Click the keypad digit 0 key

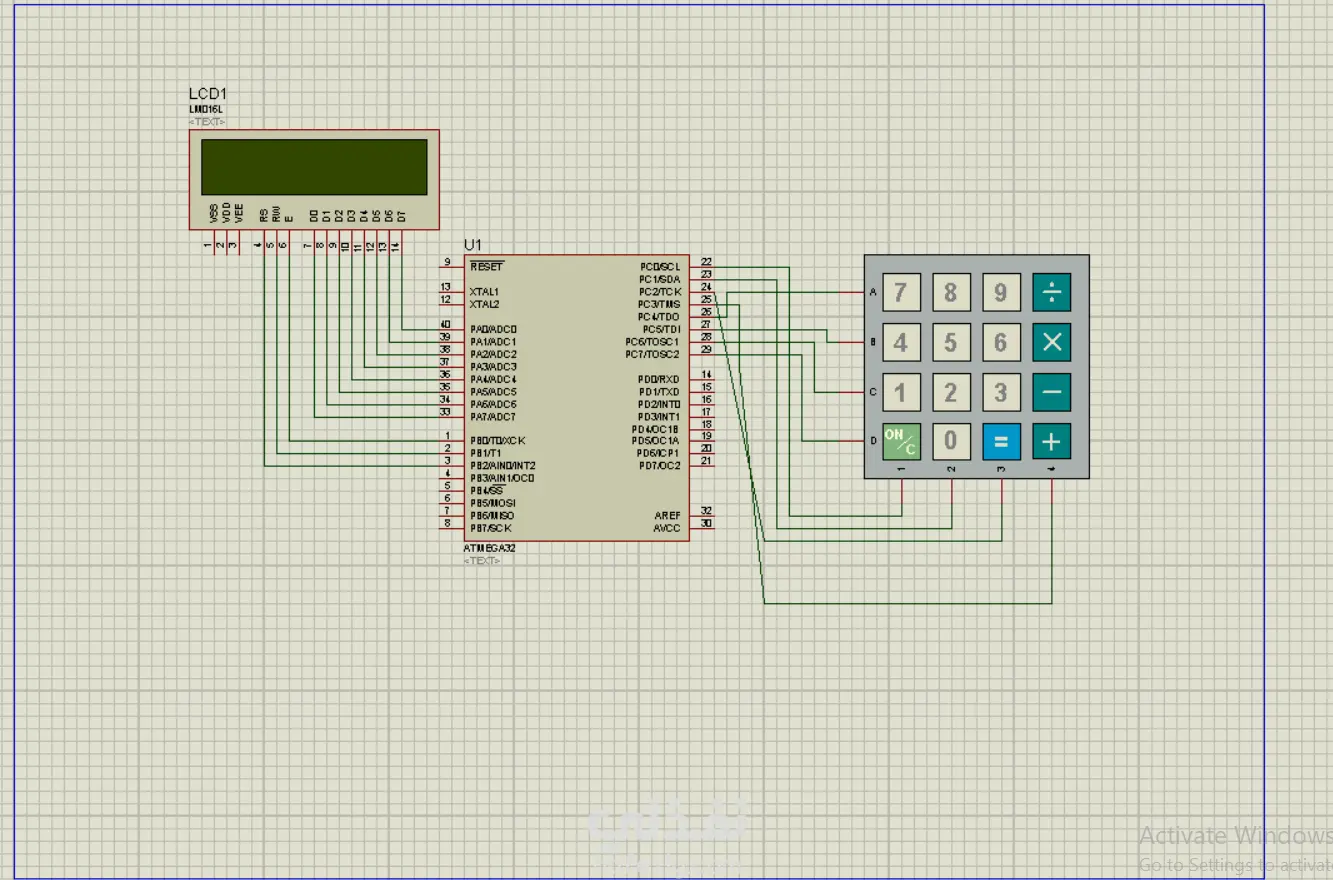tap(951, 441)
